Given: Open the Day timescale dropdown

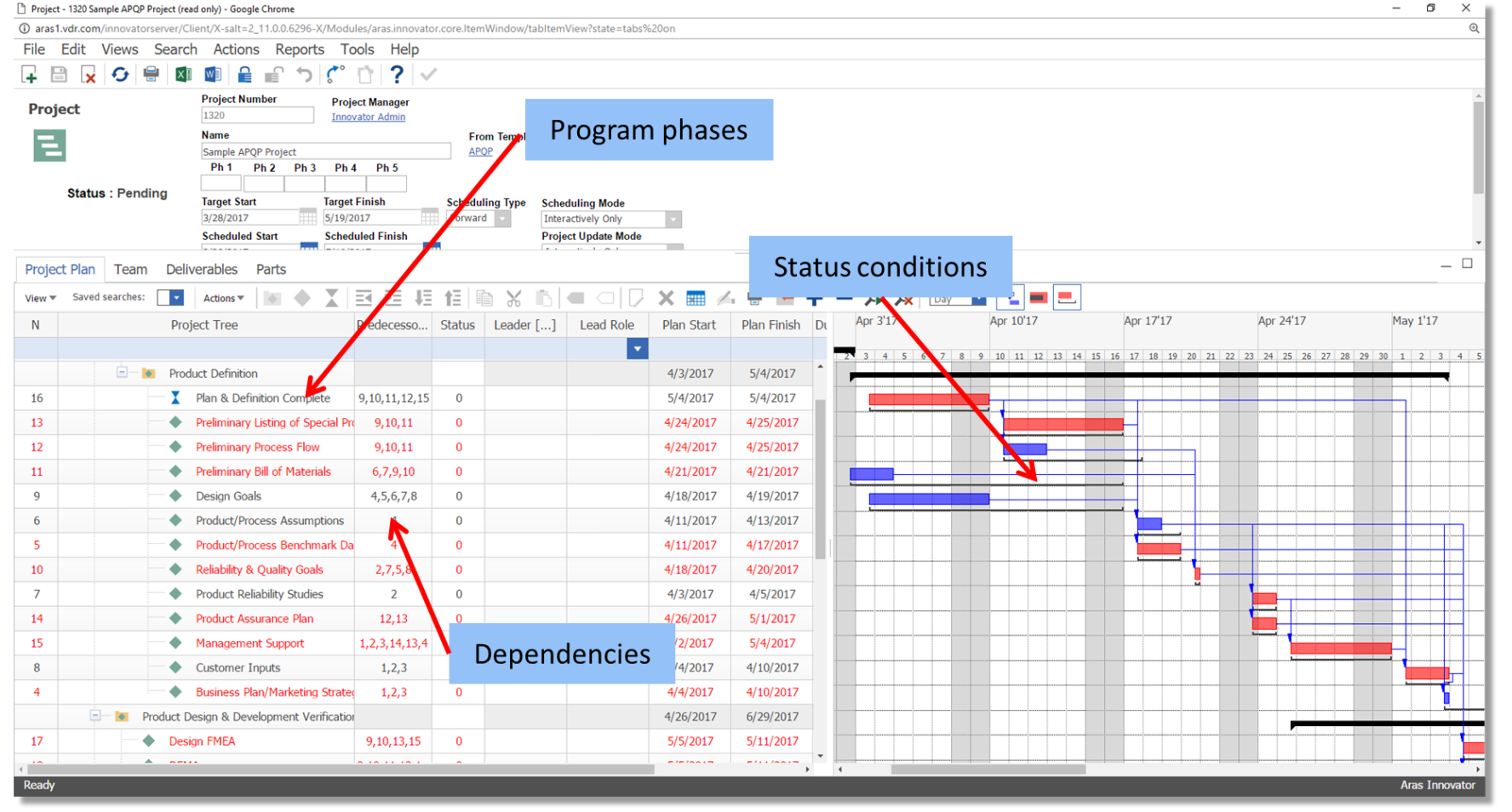Looking at the screenshot, I should (977, 299).
